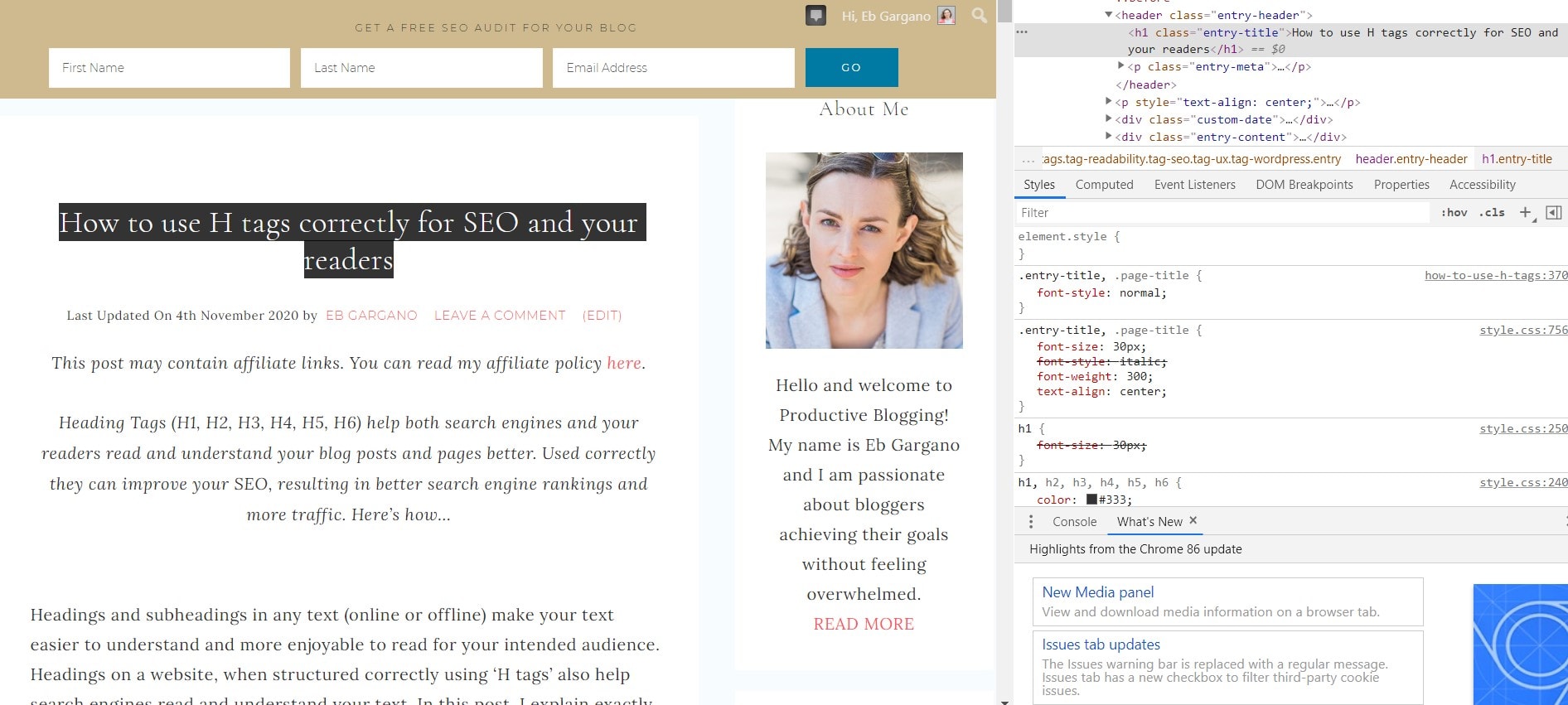The image size is (1568, 705).
Task: Toggle the .cls class editor
Action: (1492, 213)
